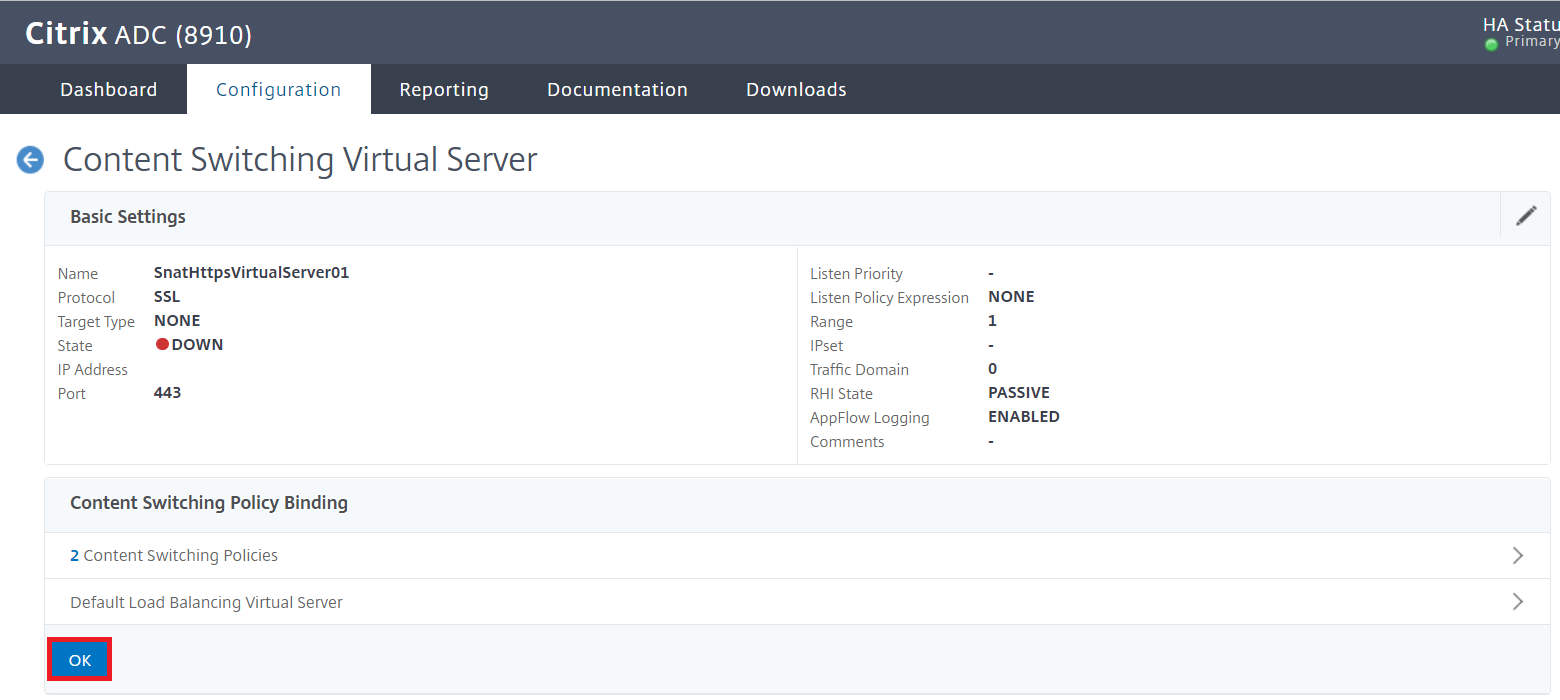This screenshot has width=1560, height=700.
Task: Select the name SnatHttpsVirtualServer01
Action: pos(251,273)
